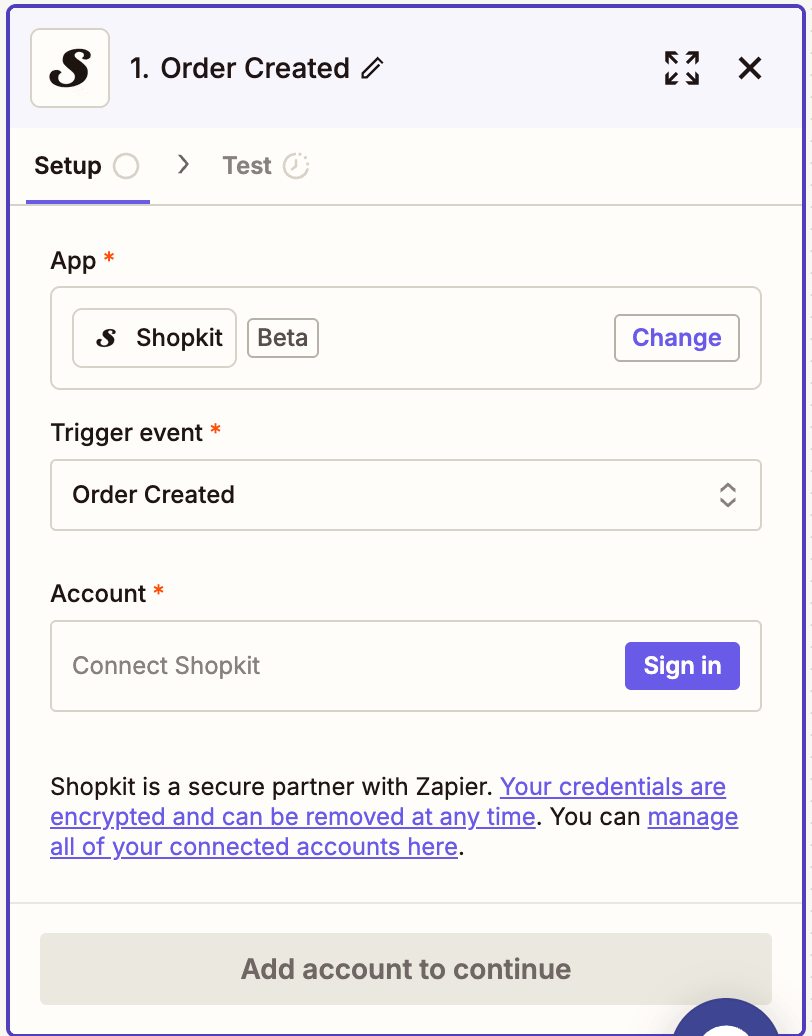
Task: Click the Connect Shopkit account field
Action: pos(330,666)
